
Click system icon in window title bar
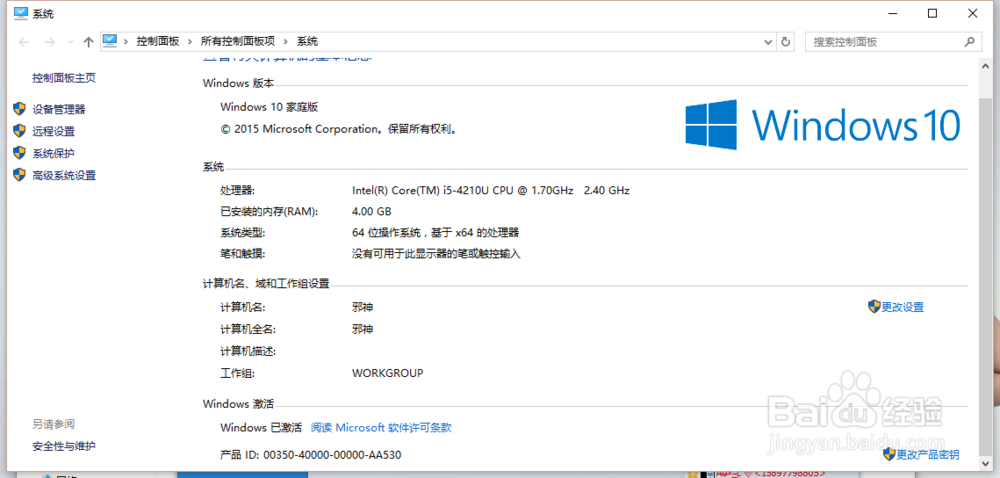(x=20, y=13)
